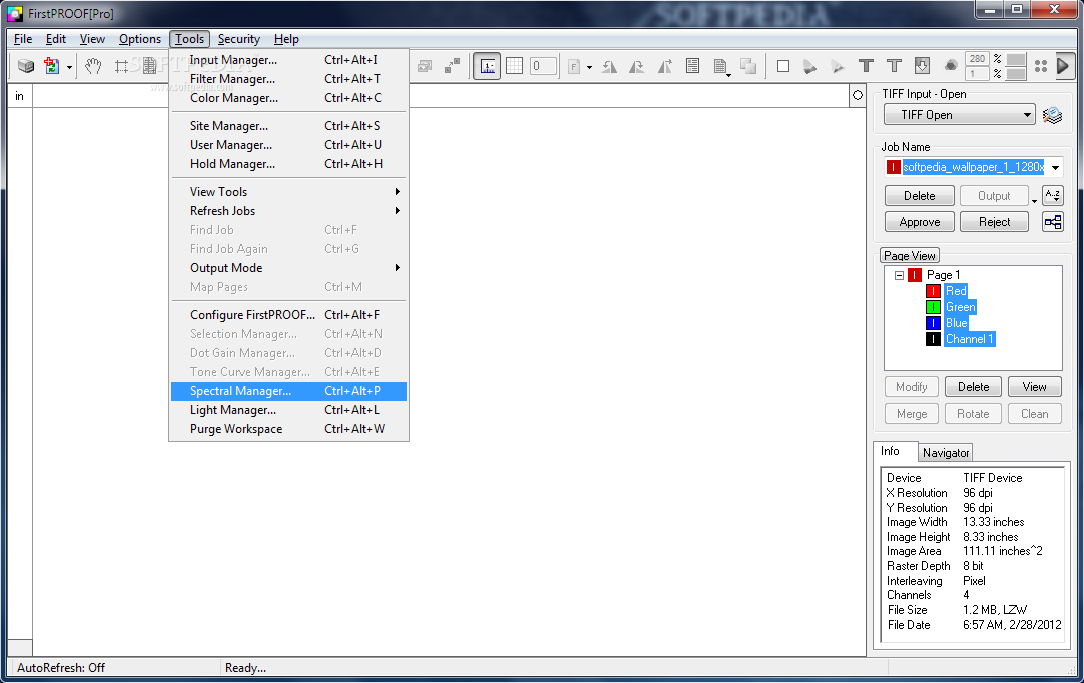This screenshot has width=1084, height=683.
Task: Click the play arrow at toolbar end
Action: point(1063,66)
